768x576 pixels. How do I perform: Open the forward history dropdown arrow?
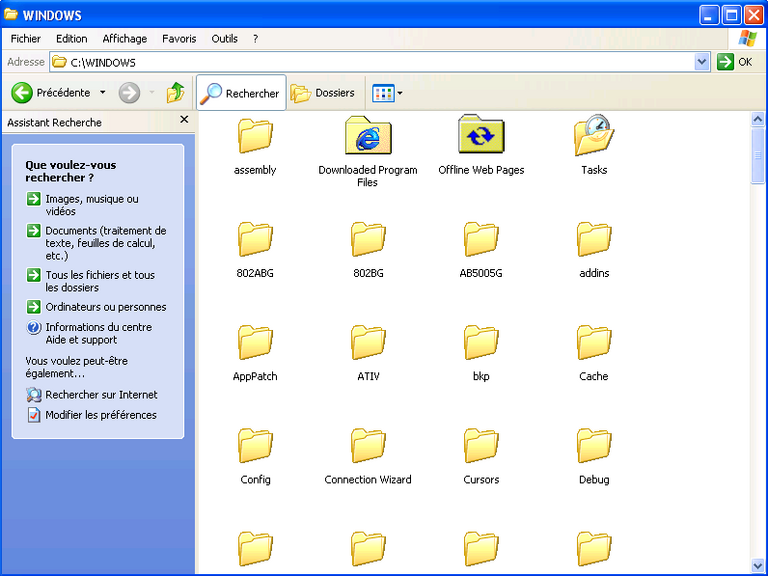click(x=152, y=93)
